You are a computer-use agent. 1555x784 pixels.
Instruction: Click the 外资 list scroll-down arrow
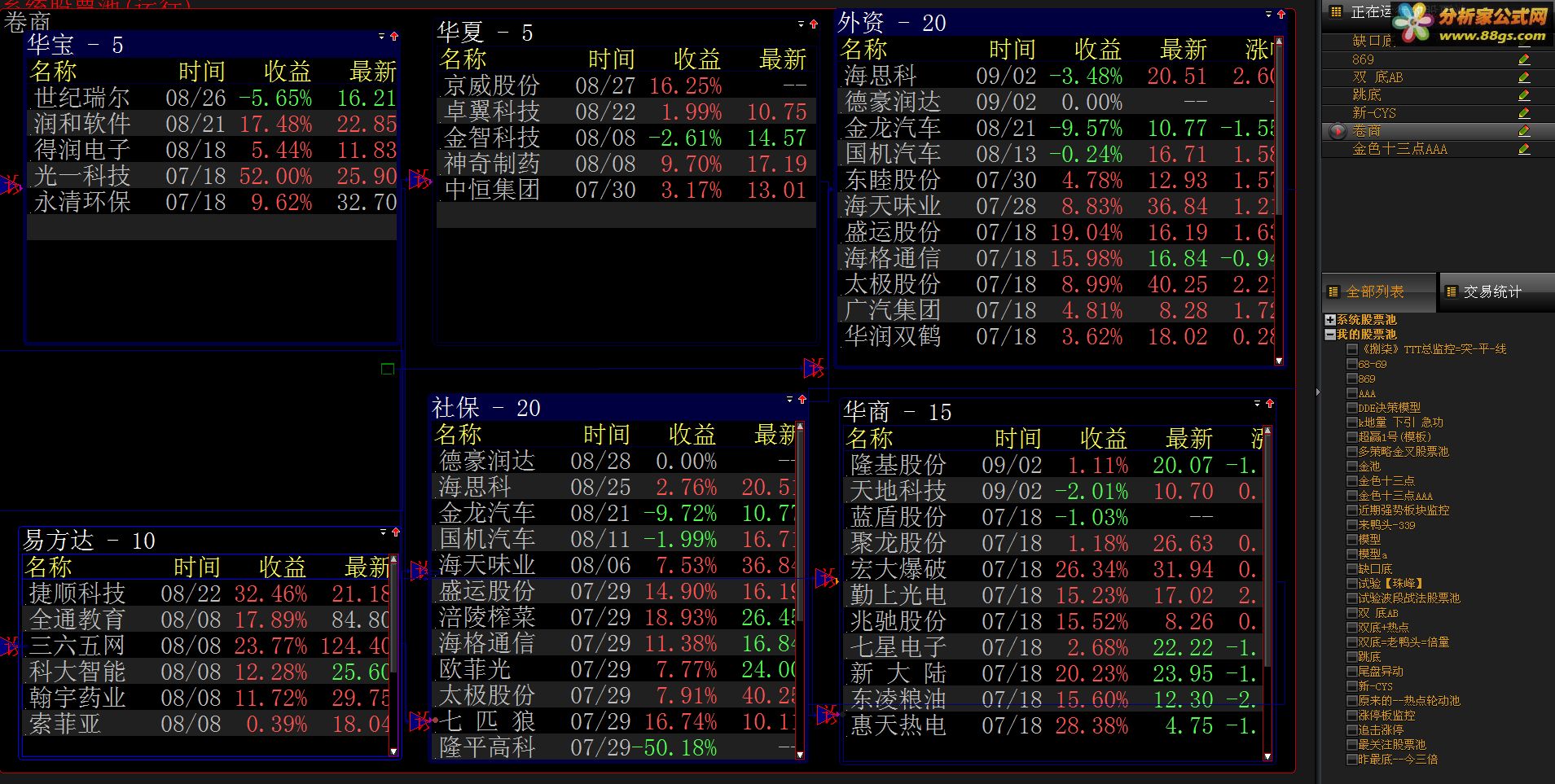(x=1278, y=361)
